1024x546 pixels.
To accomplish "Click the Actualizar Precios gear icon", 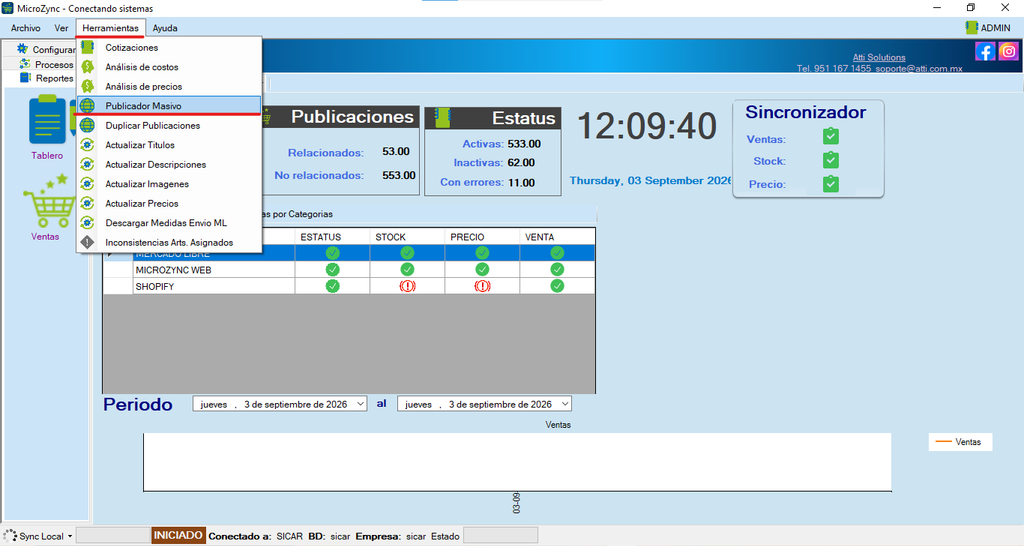I will [x=88, y=203].
